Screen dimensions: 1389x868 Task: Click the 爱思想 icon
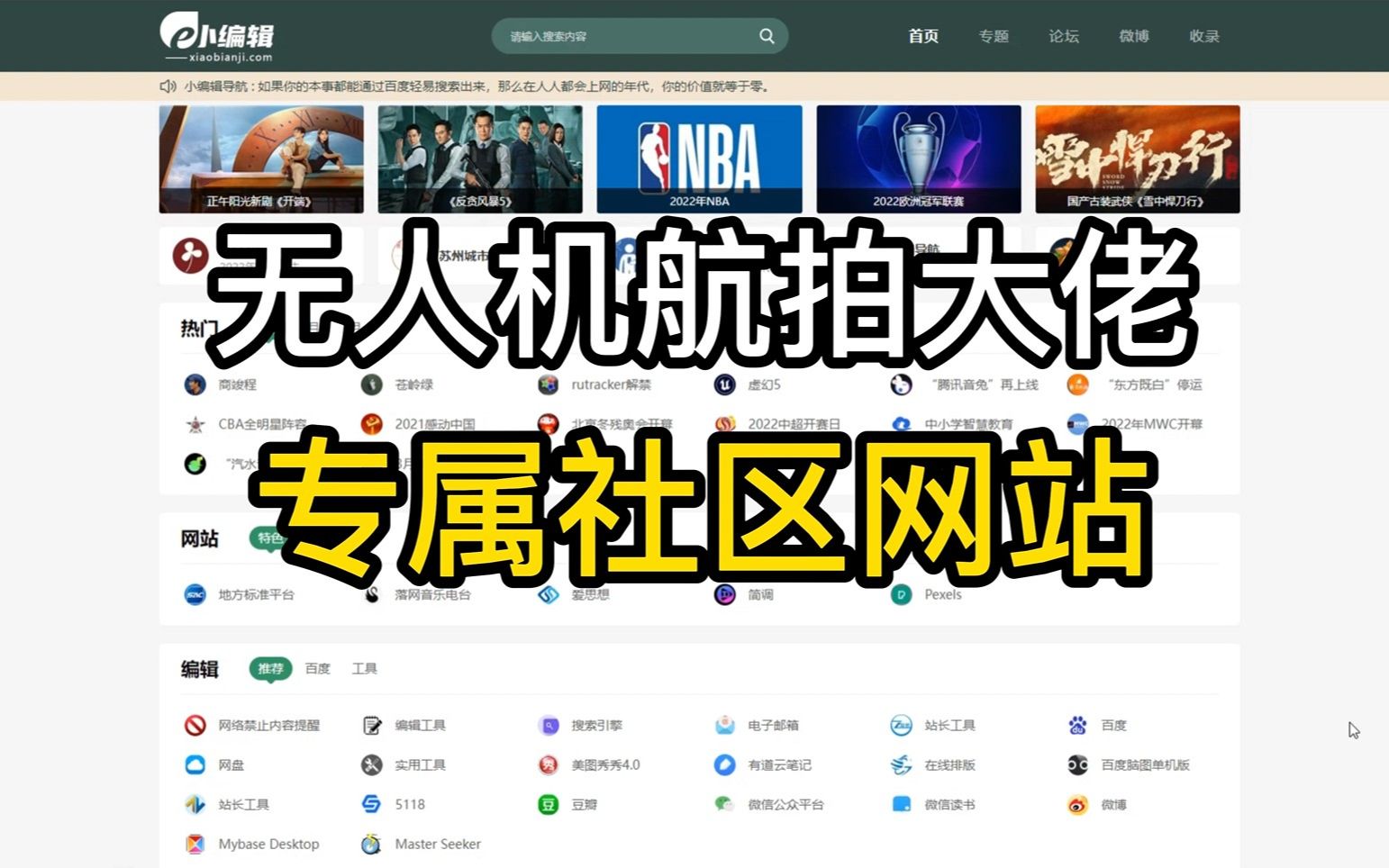pyautogui.click(x=549, y=594)
